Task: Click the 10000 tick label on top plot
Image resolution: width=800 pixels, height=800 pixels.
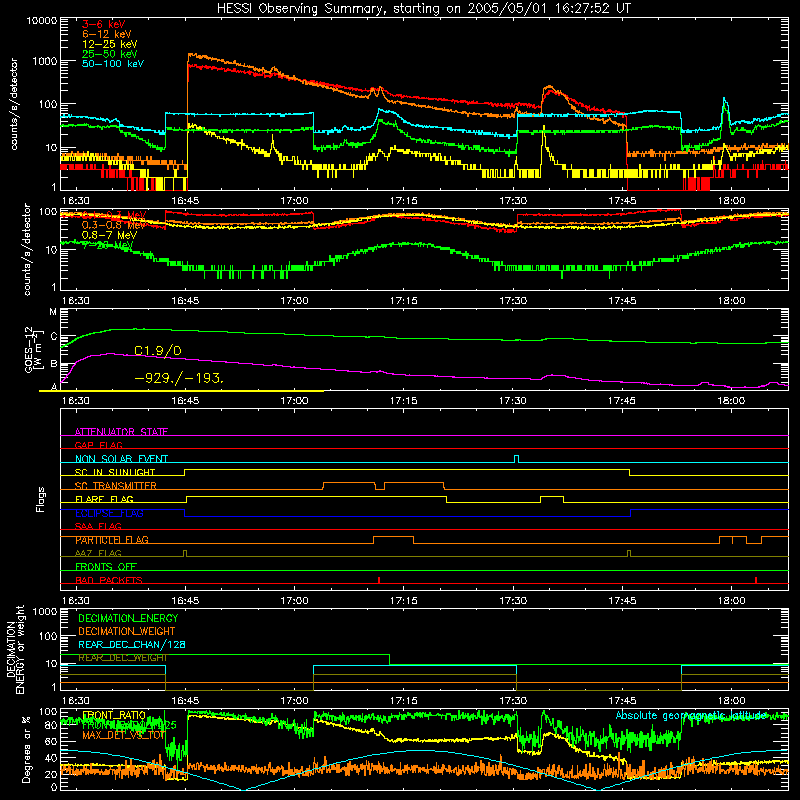Action: point(41,20)
